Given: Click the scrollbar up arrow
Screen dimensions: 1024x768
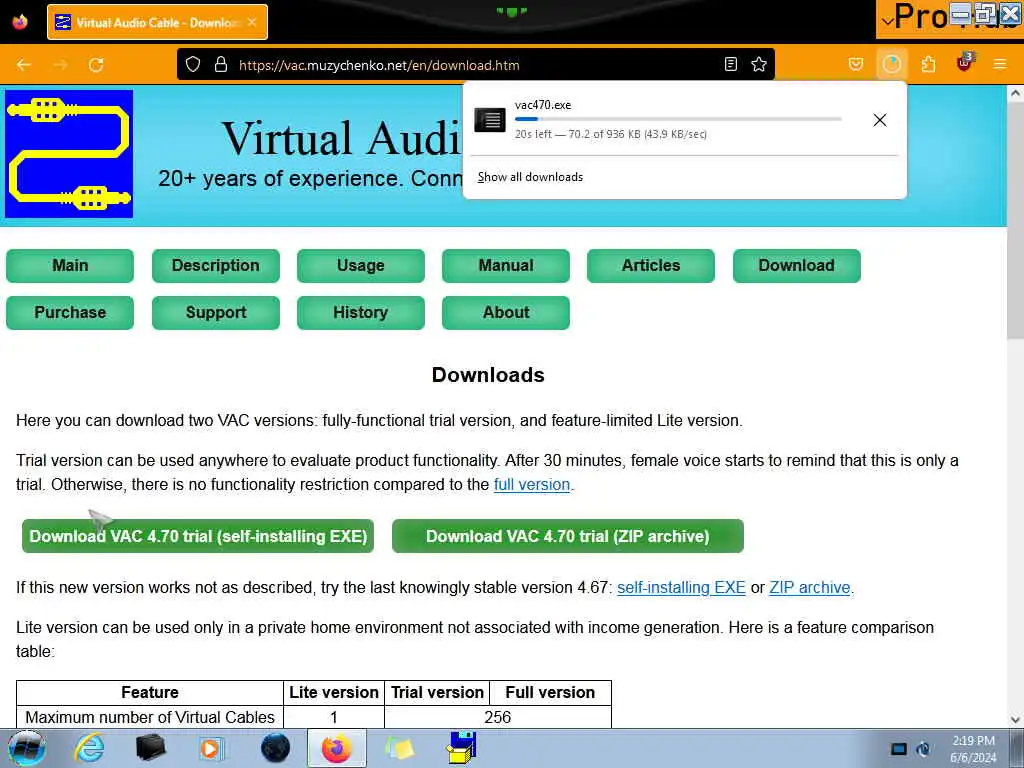Looking at the screenshot, I should click(x=1015, y=93).
